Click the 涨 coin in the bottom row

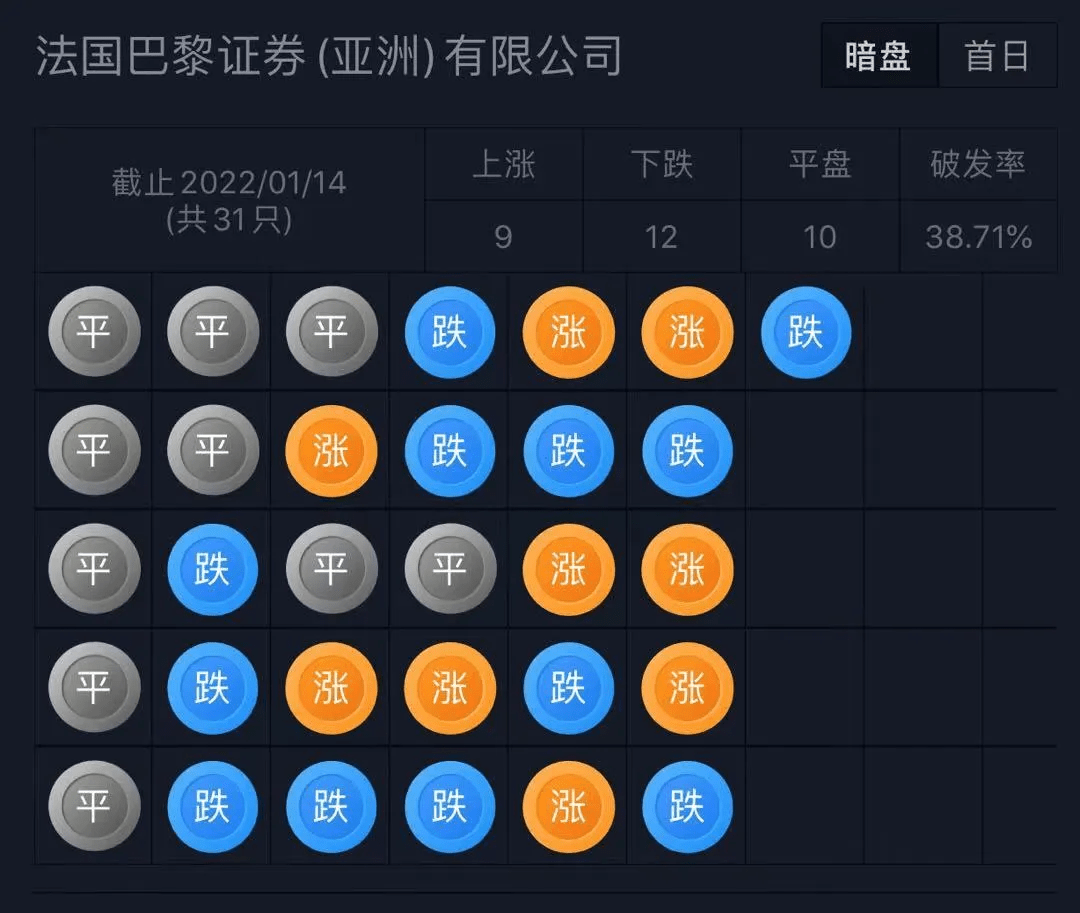tap(567, 807)
